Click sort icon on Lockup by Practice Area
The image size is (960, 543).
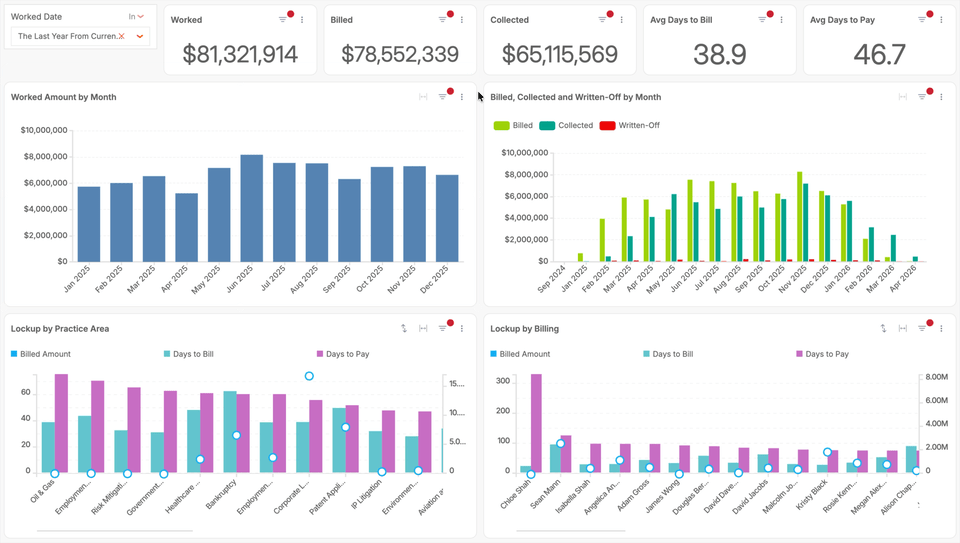coord(404,328)
